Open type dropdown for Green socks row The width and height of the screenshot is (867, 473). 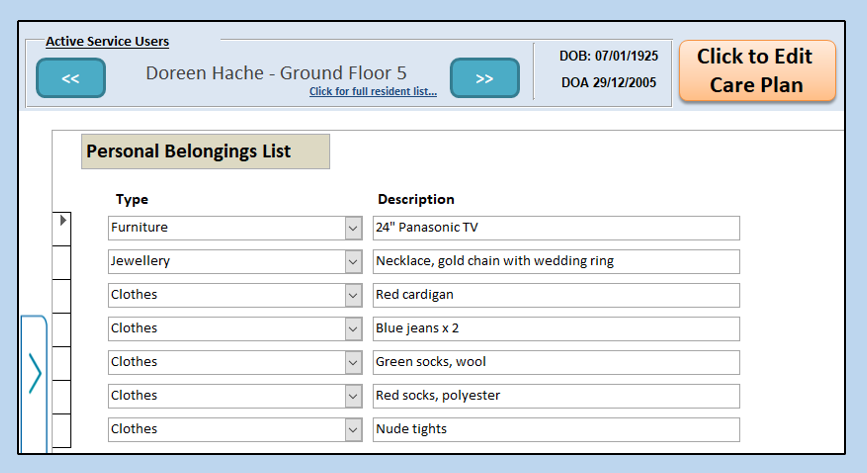point(353,362)
